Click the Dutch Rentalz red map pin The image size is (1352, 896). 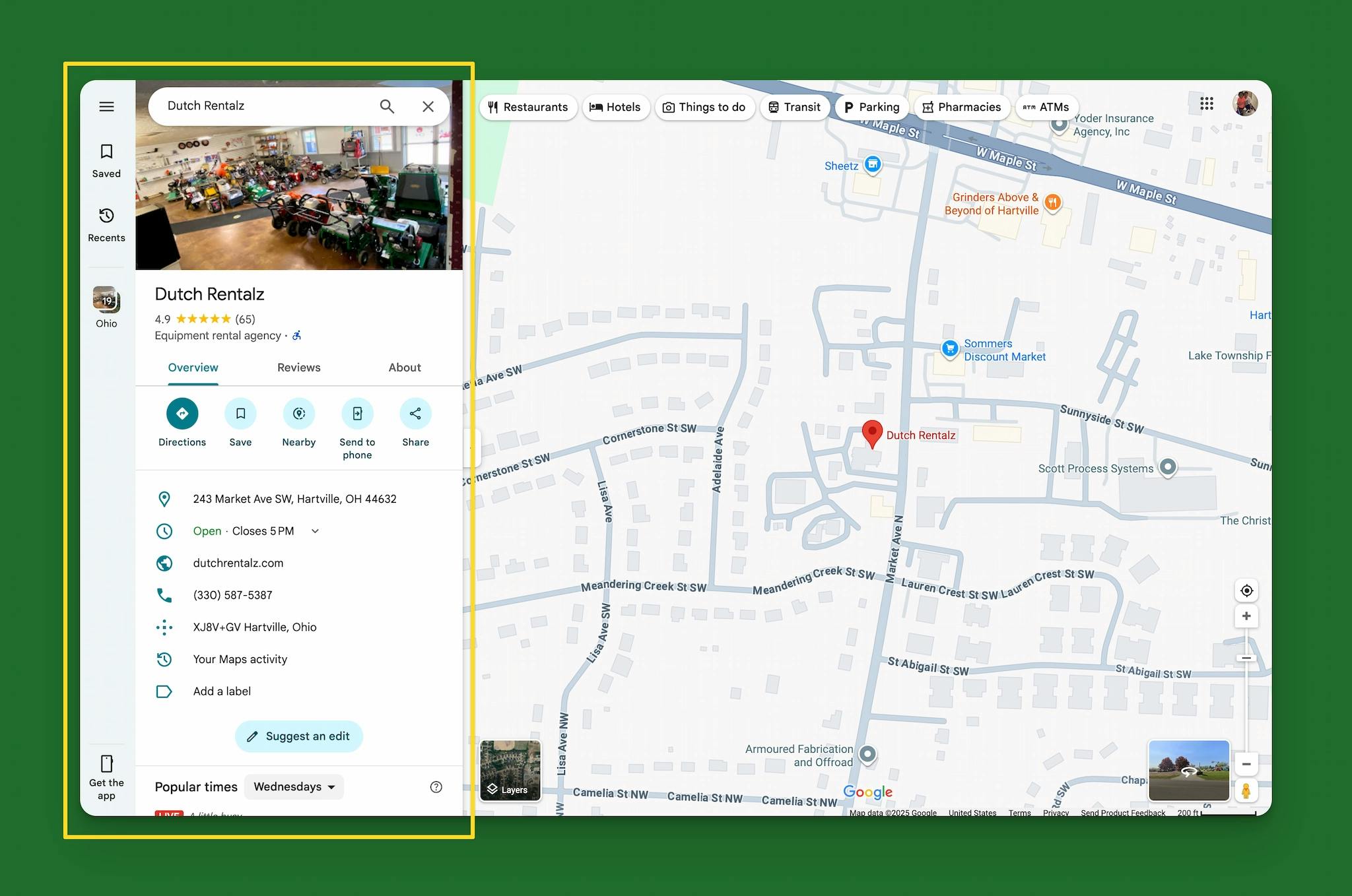(872, 433)
